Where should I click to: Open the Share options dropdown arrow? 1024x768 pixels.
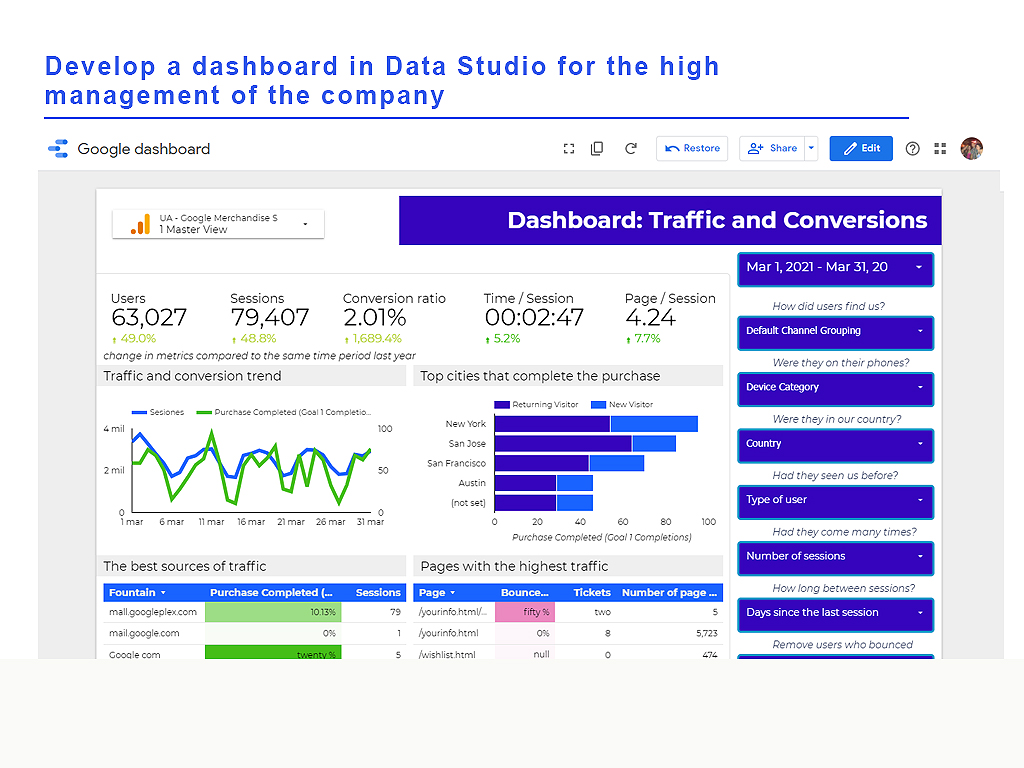tap(811, 149)
